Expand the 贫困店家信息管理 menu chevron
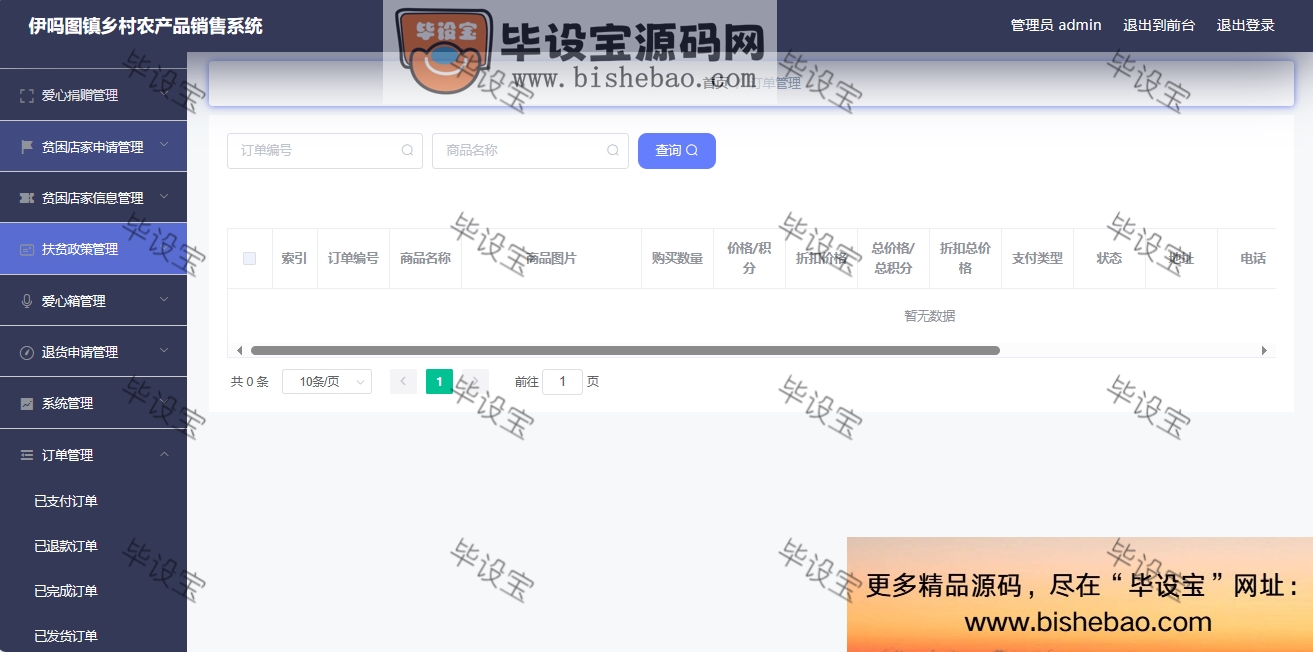 point(165,197)
